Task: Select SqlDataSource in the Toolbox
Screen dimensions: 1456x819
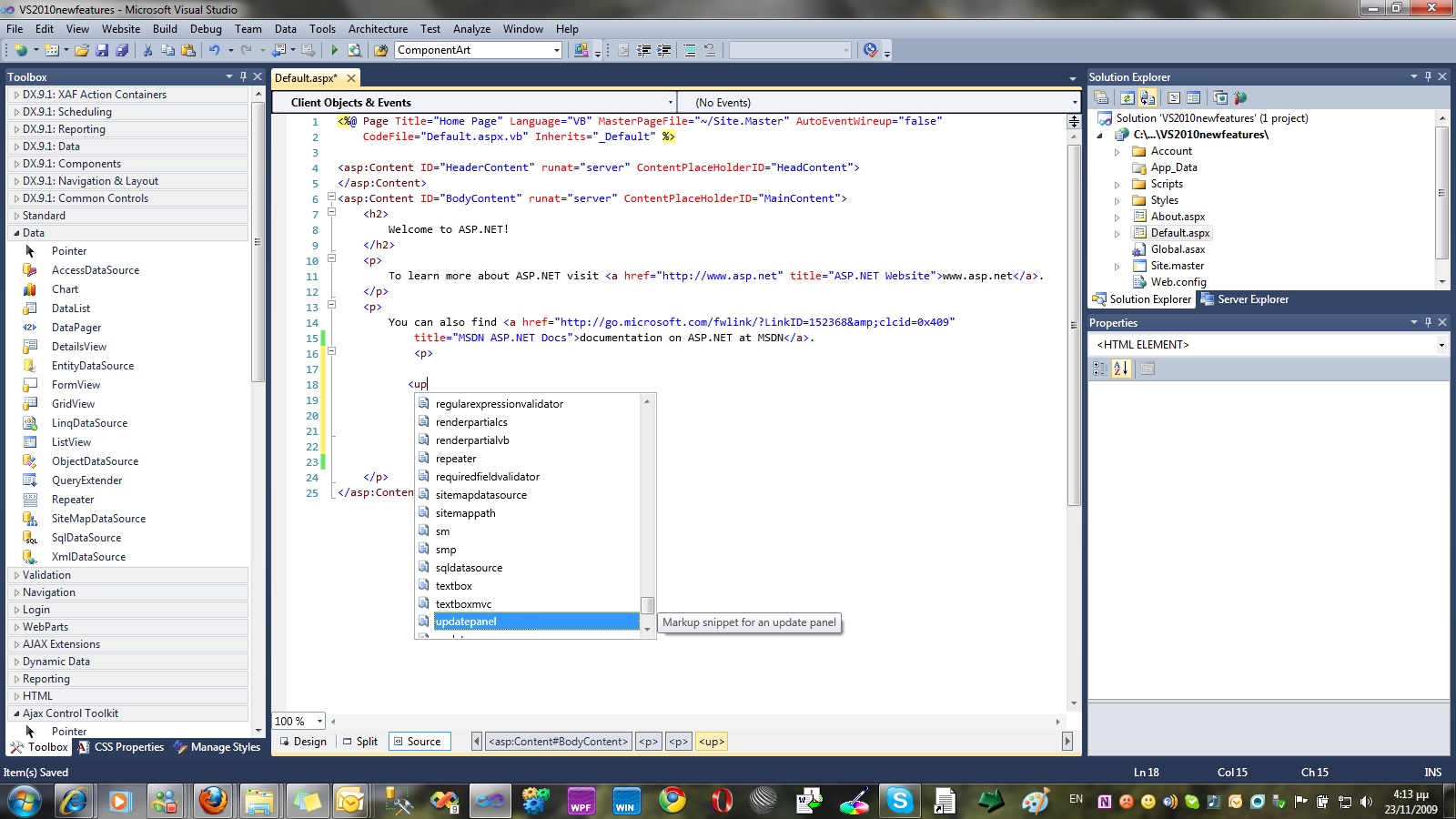Action: 86,538
